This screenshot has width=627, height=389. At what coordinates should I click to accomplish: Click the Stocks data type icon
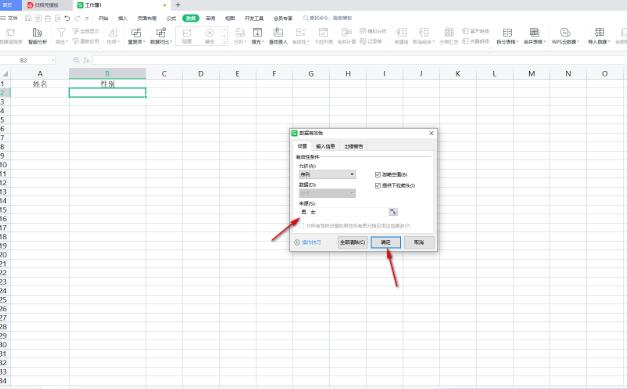(x=187, y=33)
